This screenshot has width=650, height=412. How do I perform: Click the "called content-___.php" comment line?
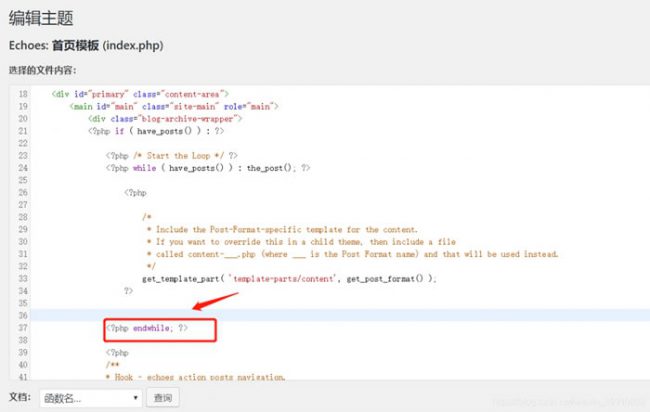(x=350, y=253)
